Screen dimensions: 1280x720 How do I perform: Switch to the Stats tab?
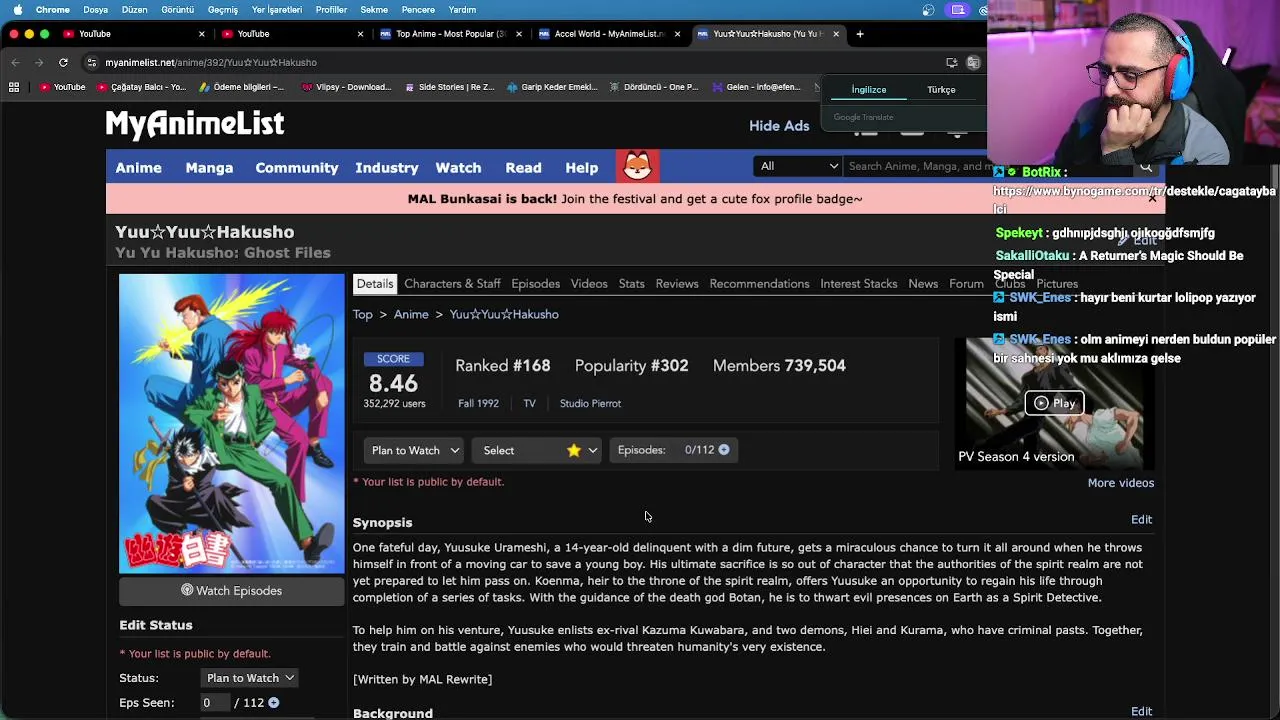[x=631, y=284]
